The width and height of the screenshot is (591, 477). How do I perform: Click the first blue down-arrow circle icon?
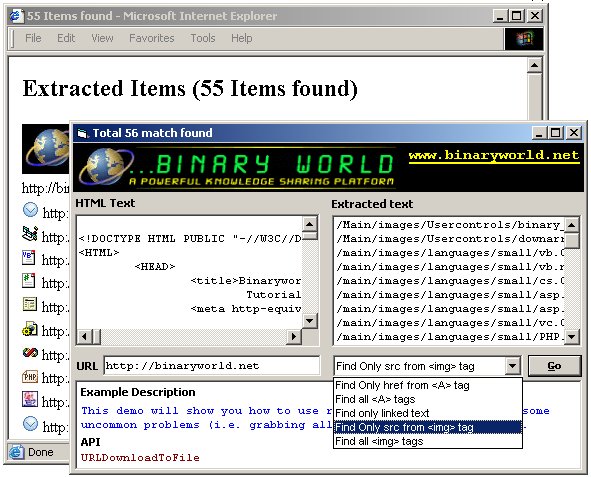point(30,210)
